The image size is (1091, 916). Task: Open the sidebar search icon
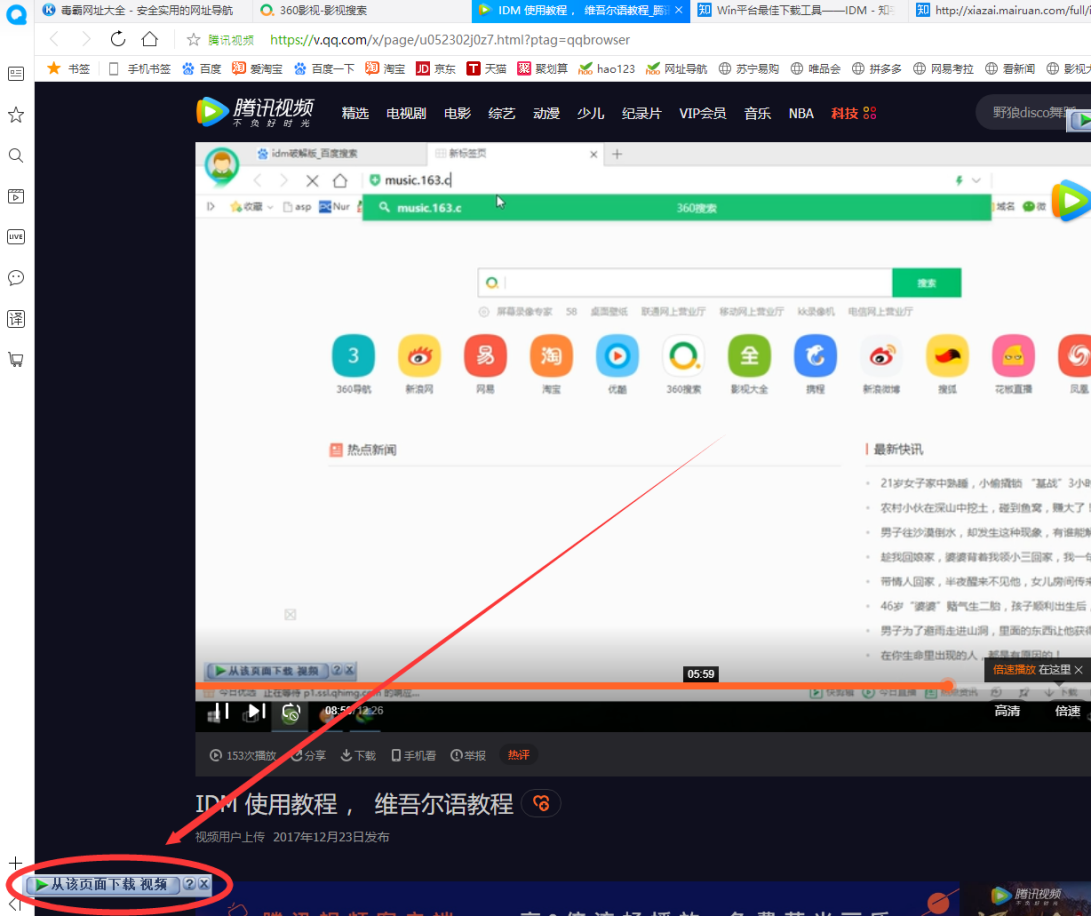[16, 155]
